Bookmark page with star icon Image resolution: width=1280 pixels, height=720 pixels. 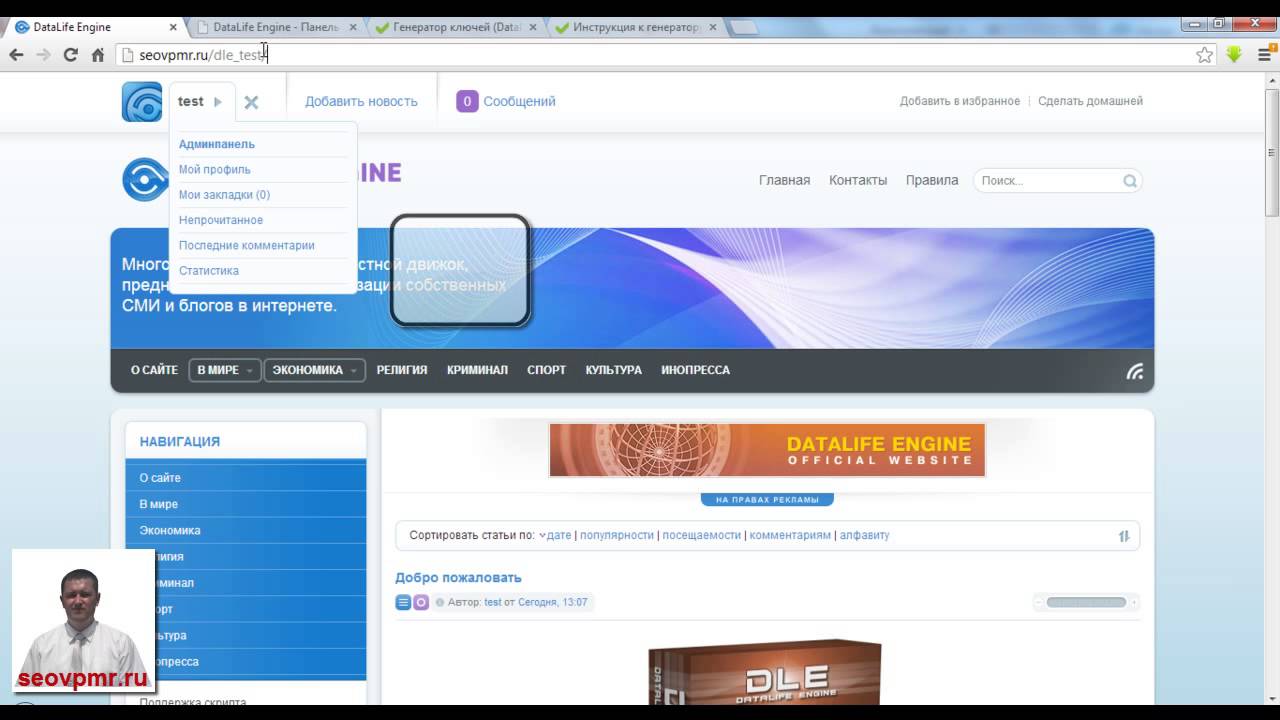[x=1205, y=55]
